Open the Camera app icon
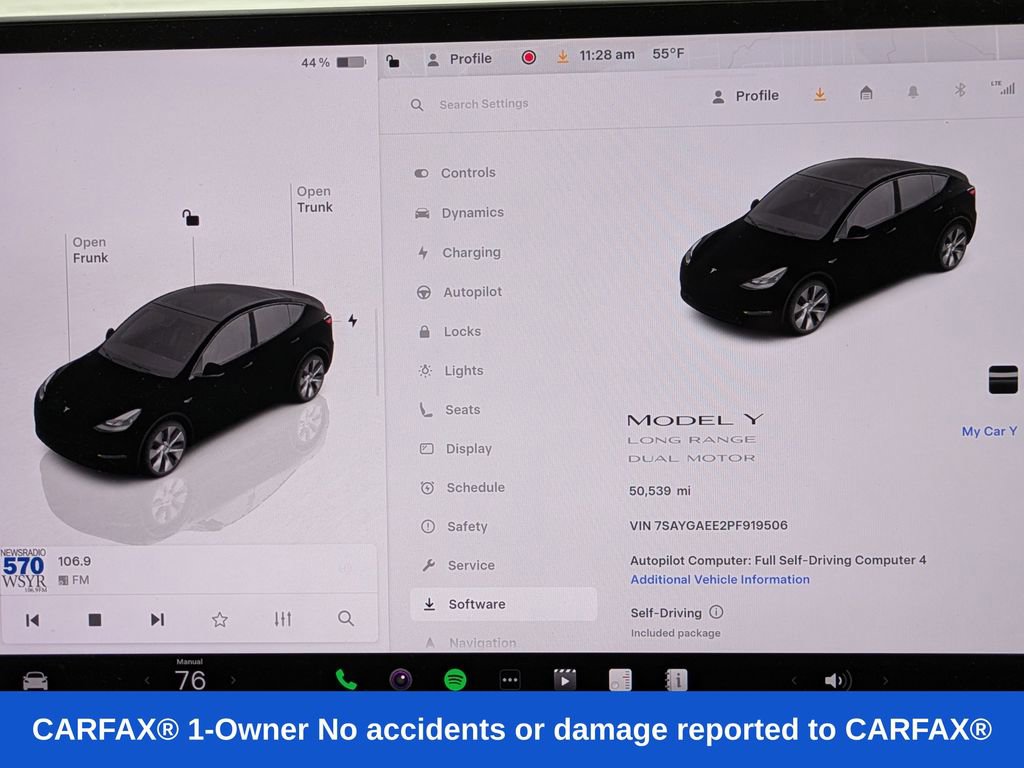This screenshot has width=1024, height=768. [401, 680]
